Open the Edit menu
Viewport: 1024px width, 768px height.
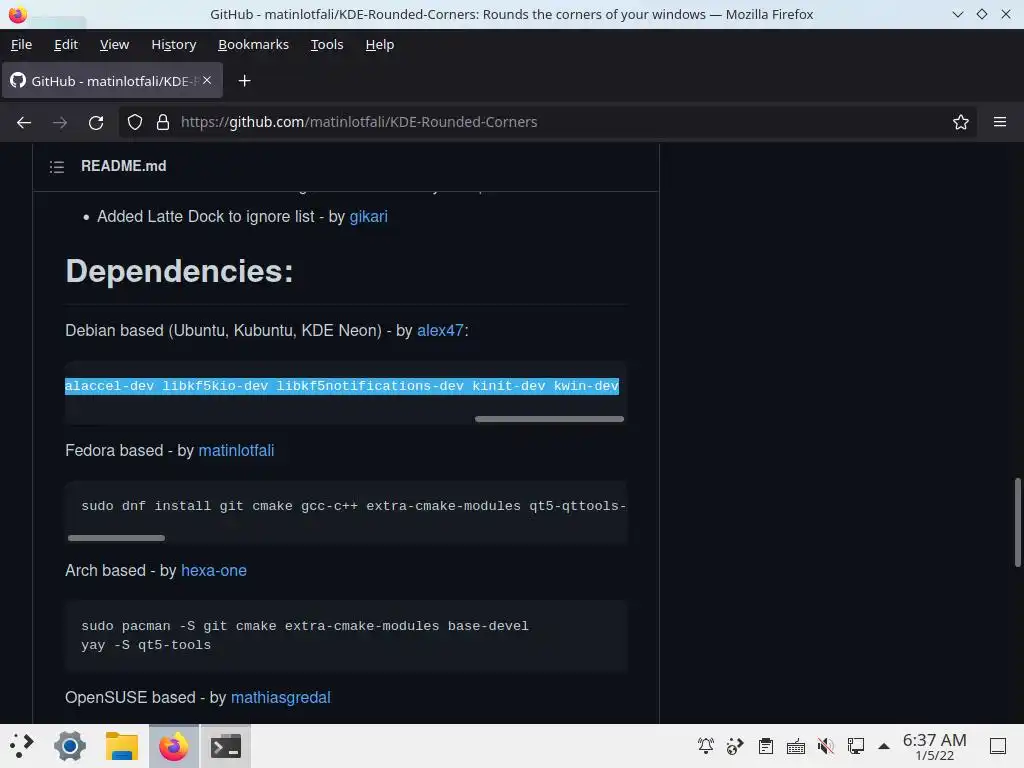(x=66, y=44)
